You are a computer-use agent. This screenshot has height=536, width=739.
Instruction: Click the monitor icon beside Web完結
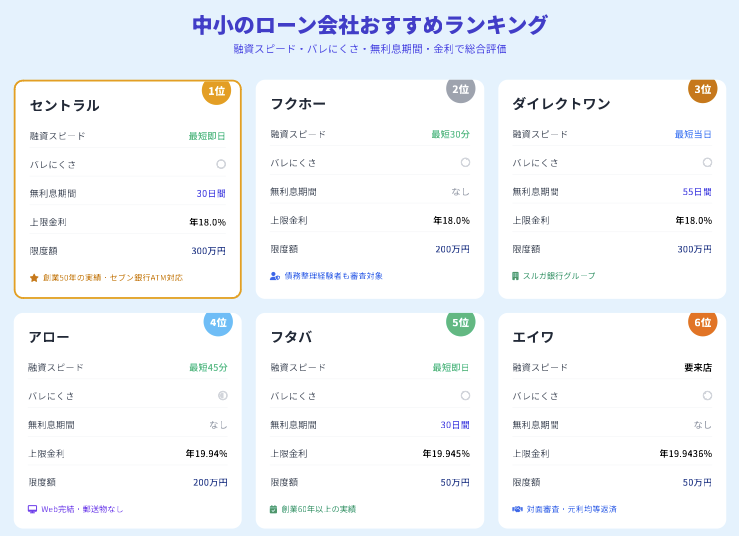pos(32,509)
